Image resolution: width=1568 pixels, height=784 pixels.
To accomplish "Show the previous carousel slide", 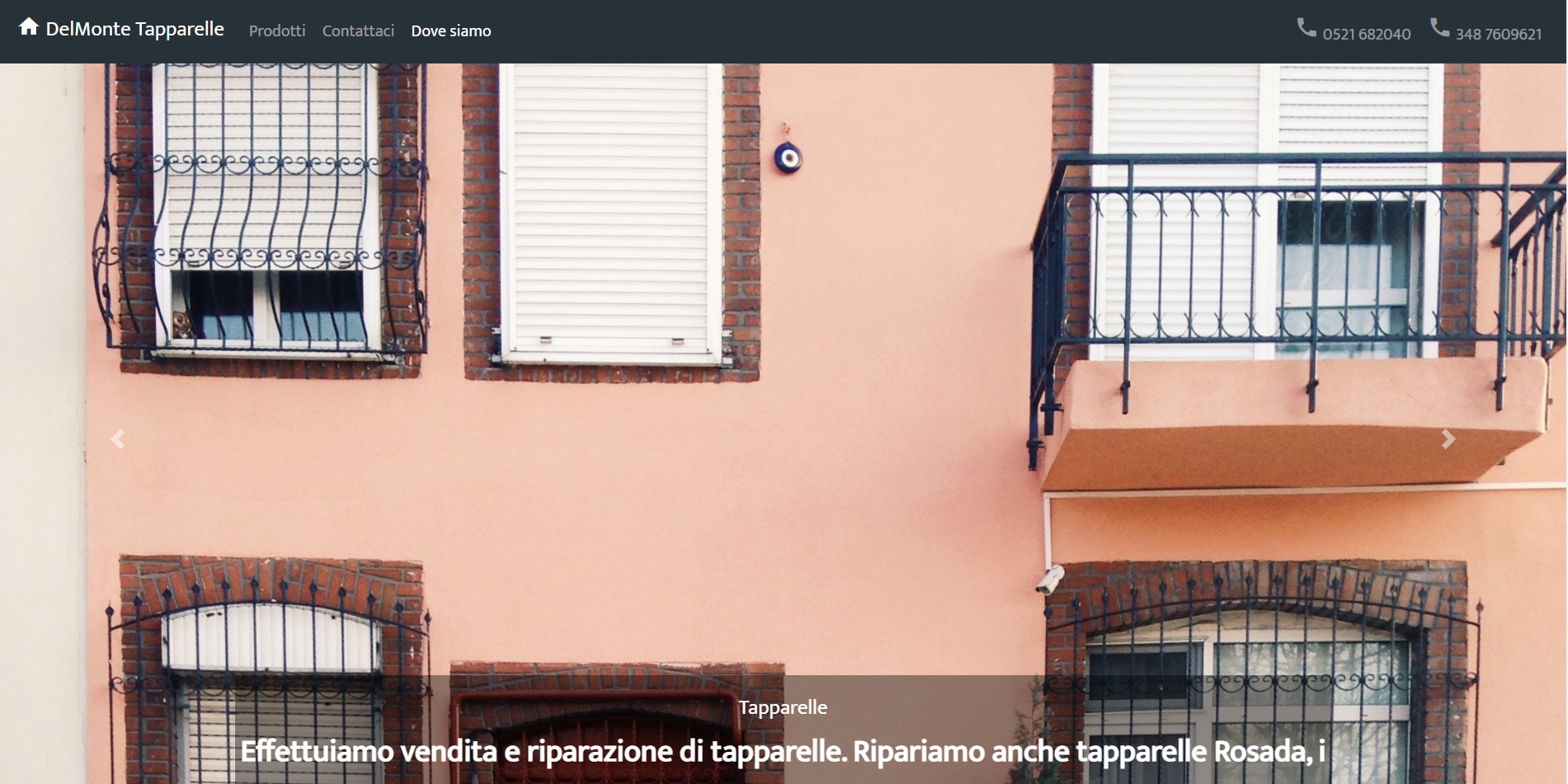I will point(117,439).
